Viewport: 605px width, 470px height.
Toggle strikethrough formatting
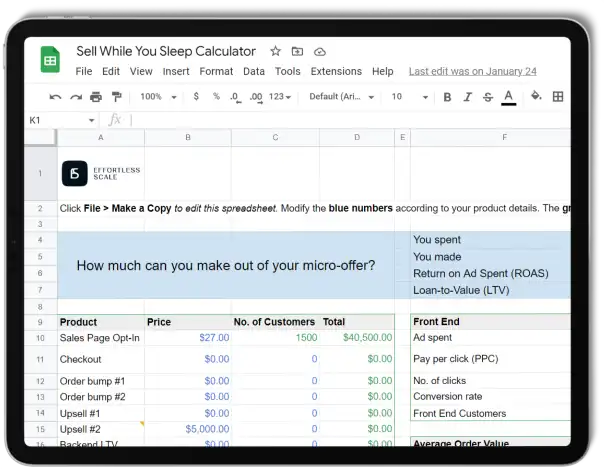(487, 97)
